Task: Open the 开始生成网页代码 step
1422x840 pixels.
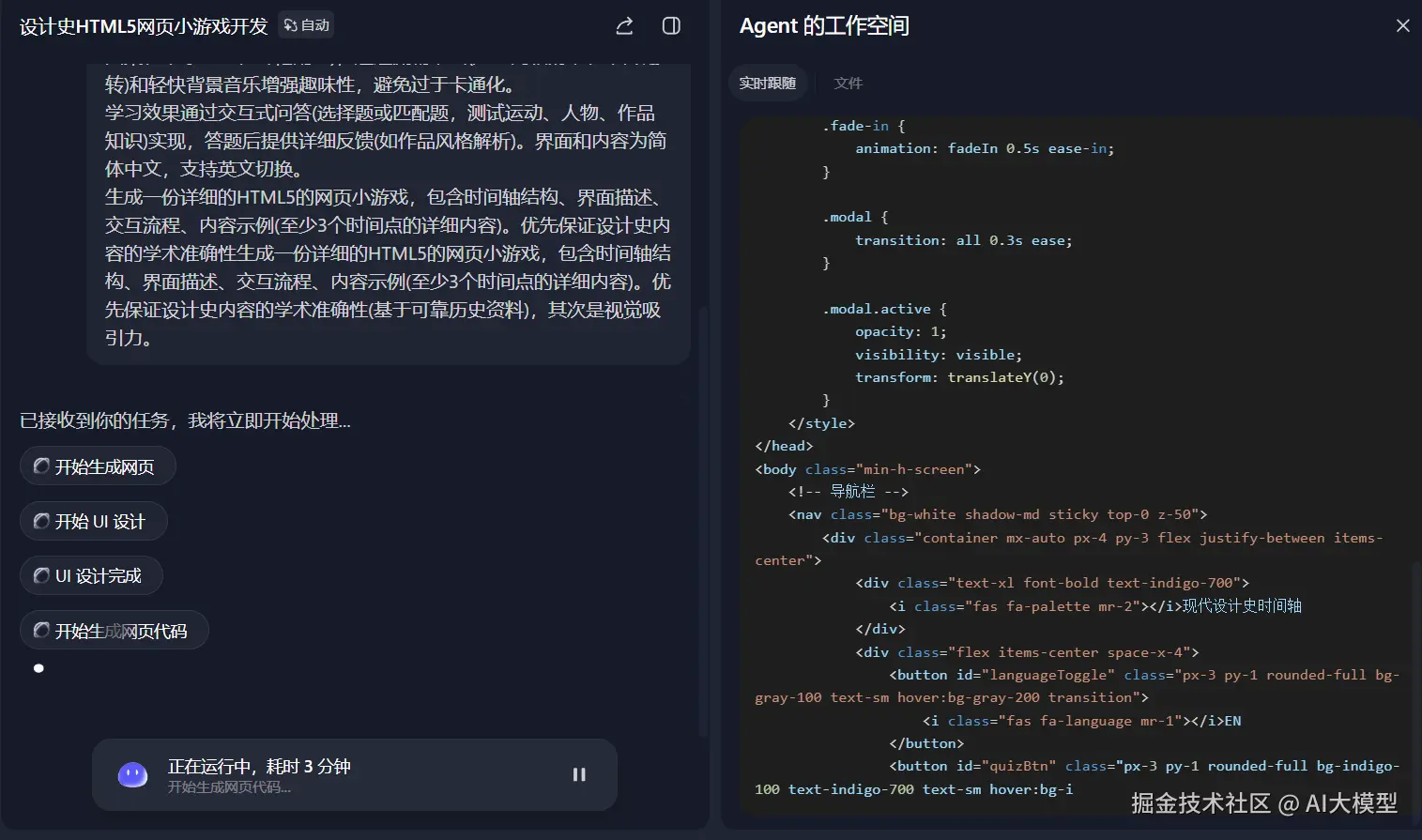Action: click(114, 631)
